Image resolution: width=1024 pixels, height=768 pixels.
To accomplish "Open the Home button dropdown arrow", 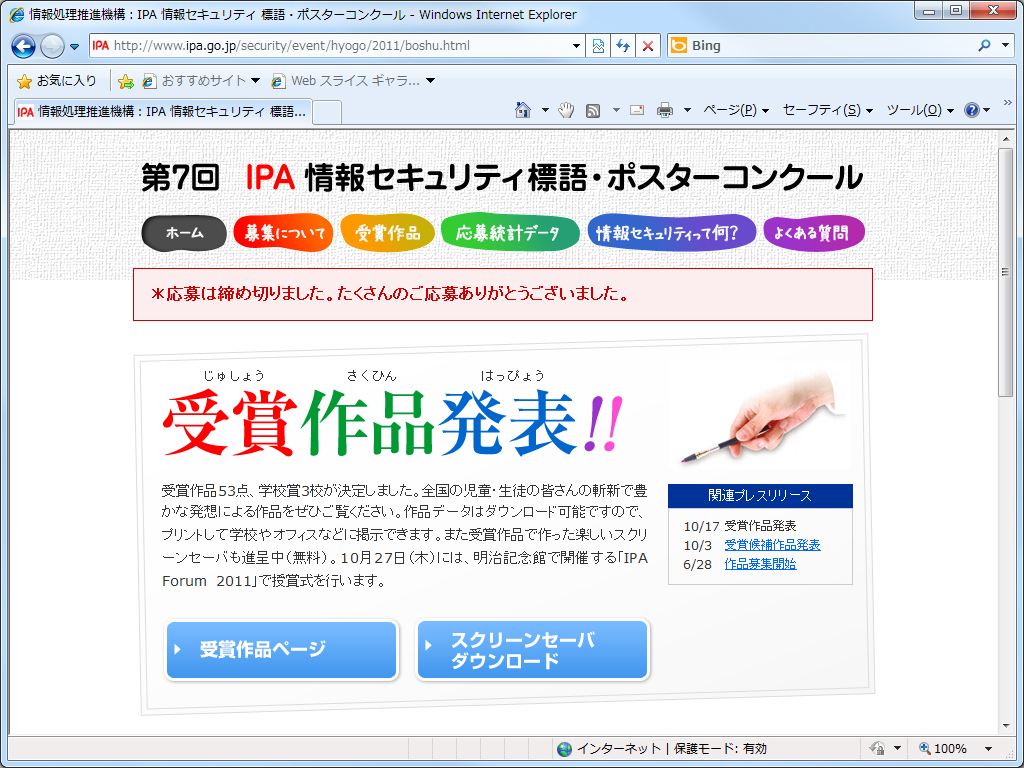I will pyautogui.click(x=543, y=110).
